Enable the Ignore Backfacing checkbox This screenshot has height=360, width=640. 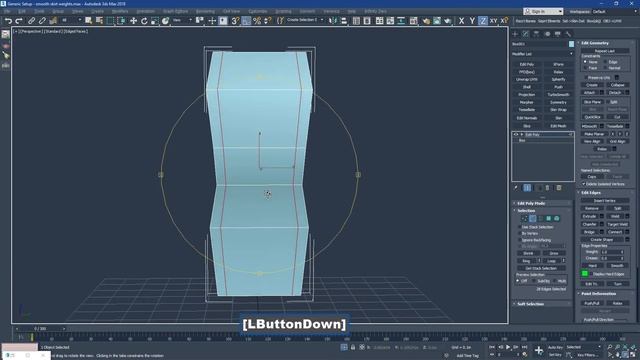520,240
